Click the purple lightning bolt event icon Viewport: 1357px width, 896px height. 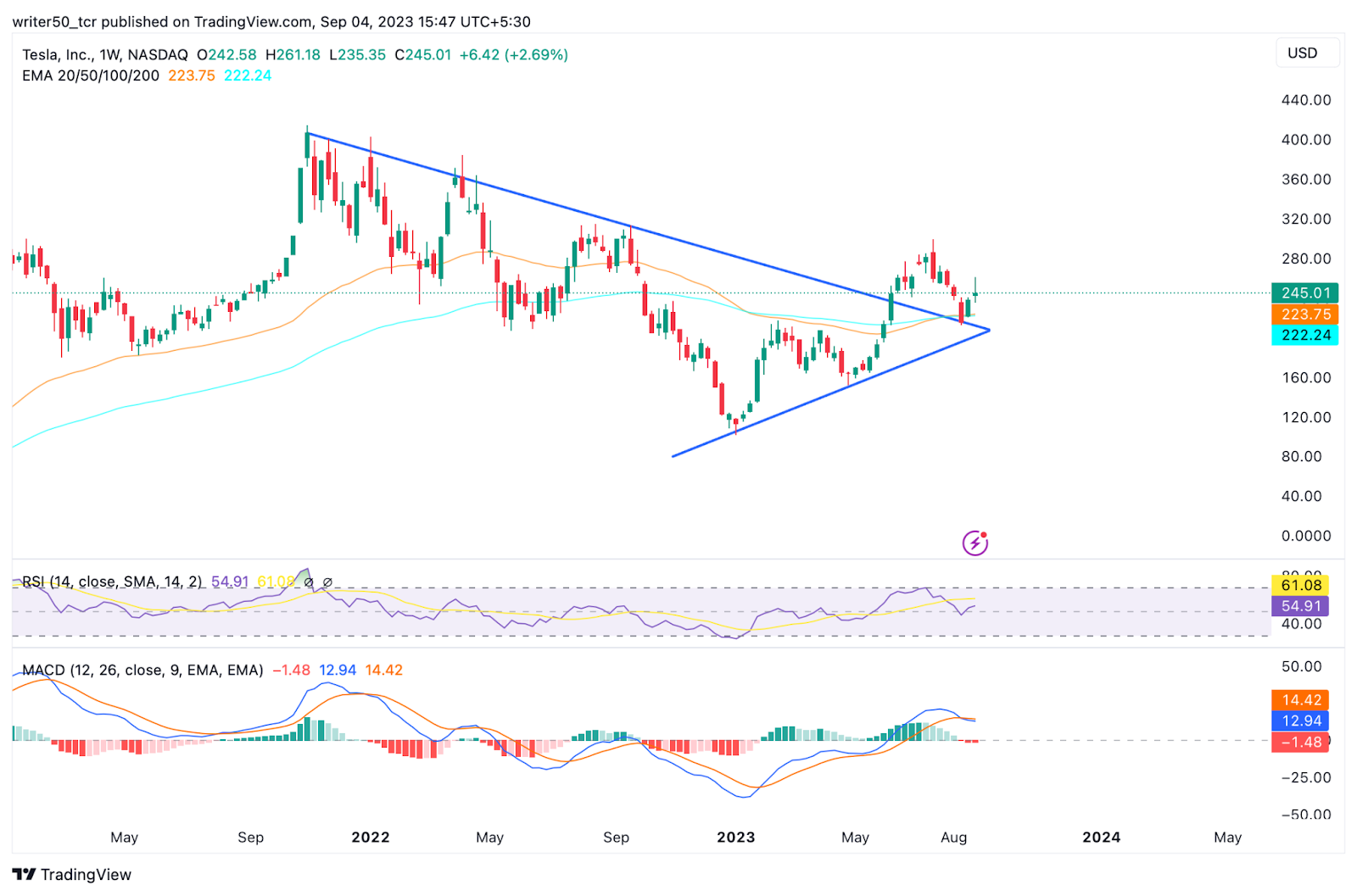point(975,543)
